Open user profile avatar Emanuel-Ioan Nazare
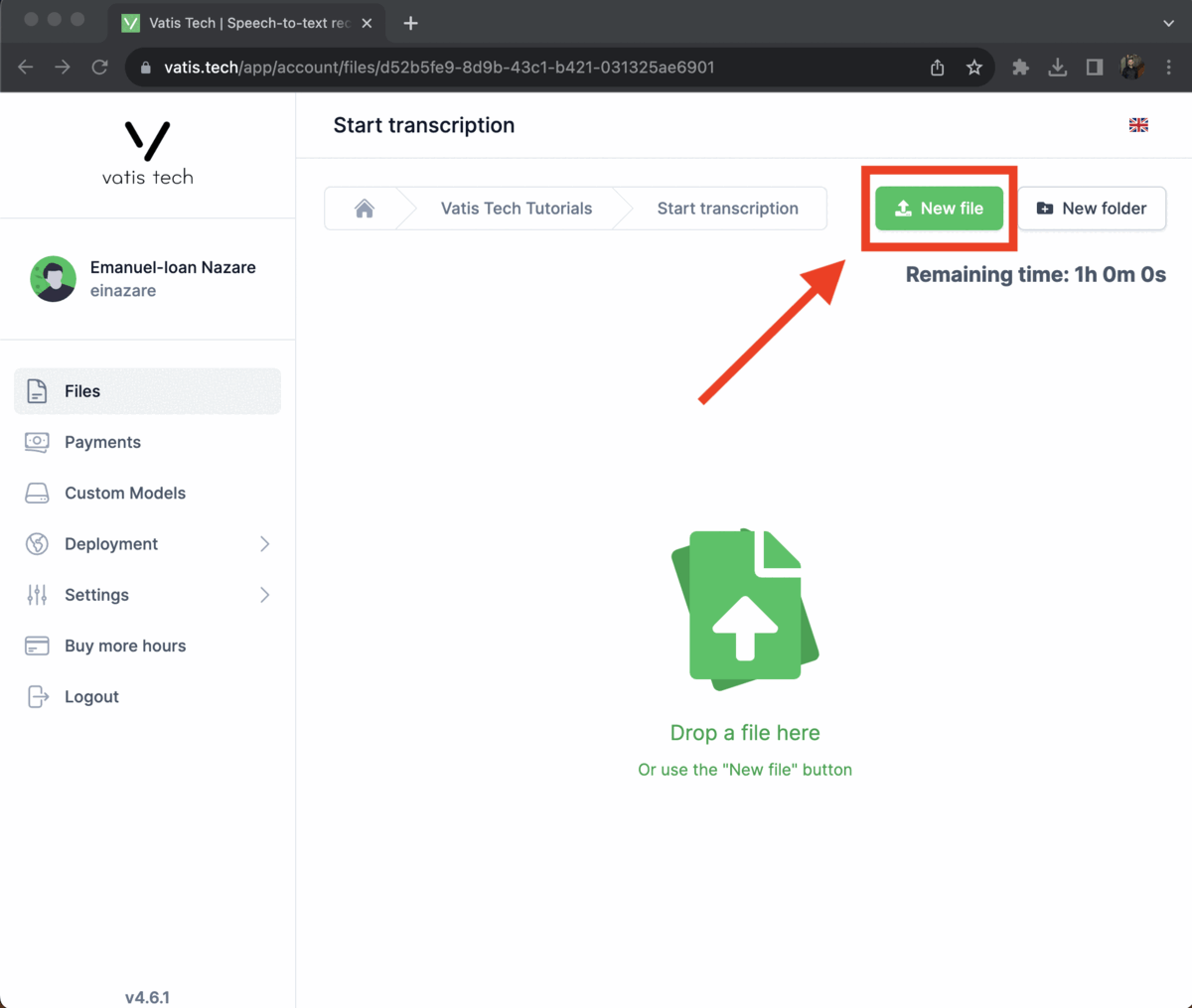 (54, 279)
